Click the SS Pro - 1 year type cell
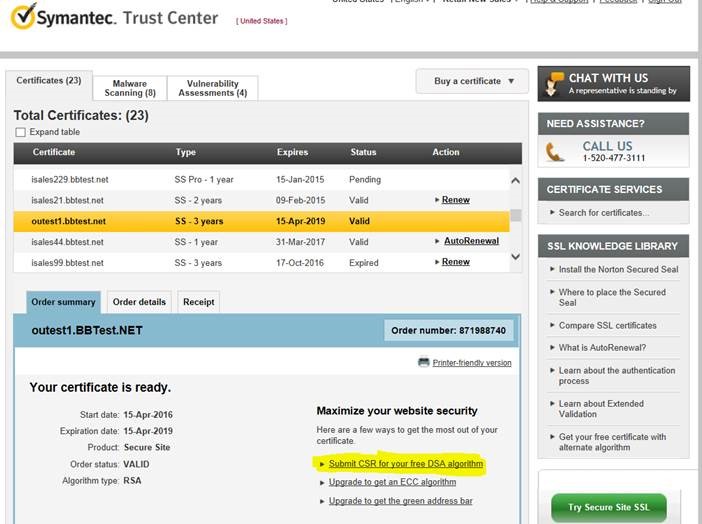Screen dimensions: 702x524 [204, 180]
